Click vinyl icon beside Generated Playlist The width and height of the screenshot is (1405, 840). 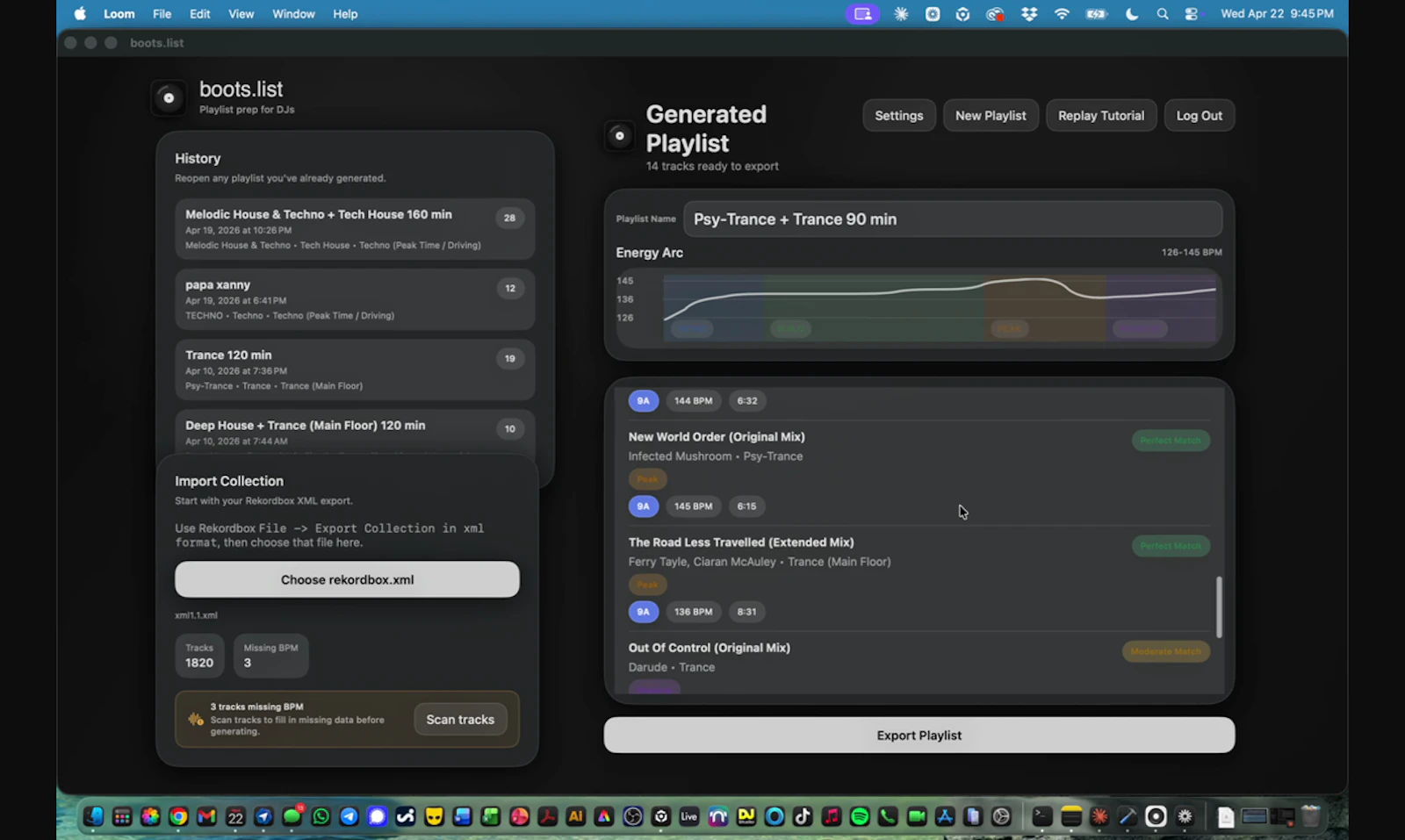pyautogui.click(x=620, y=136)
